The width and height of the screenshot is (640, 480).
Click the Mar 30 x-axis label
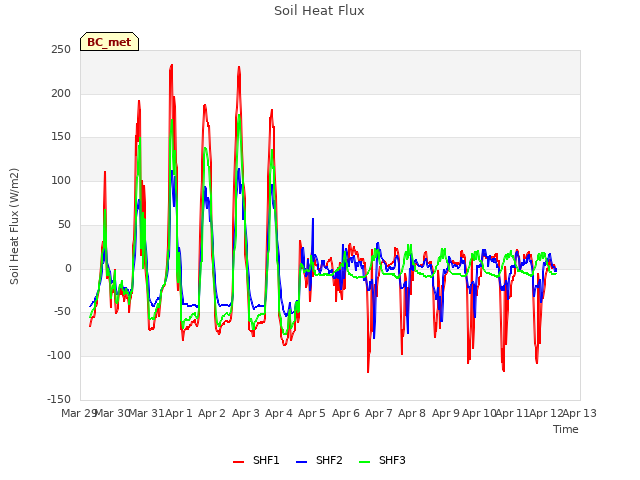pos(112,413)
